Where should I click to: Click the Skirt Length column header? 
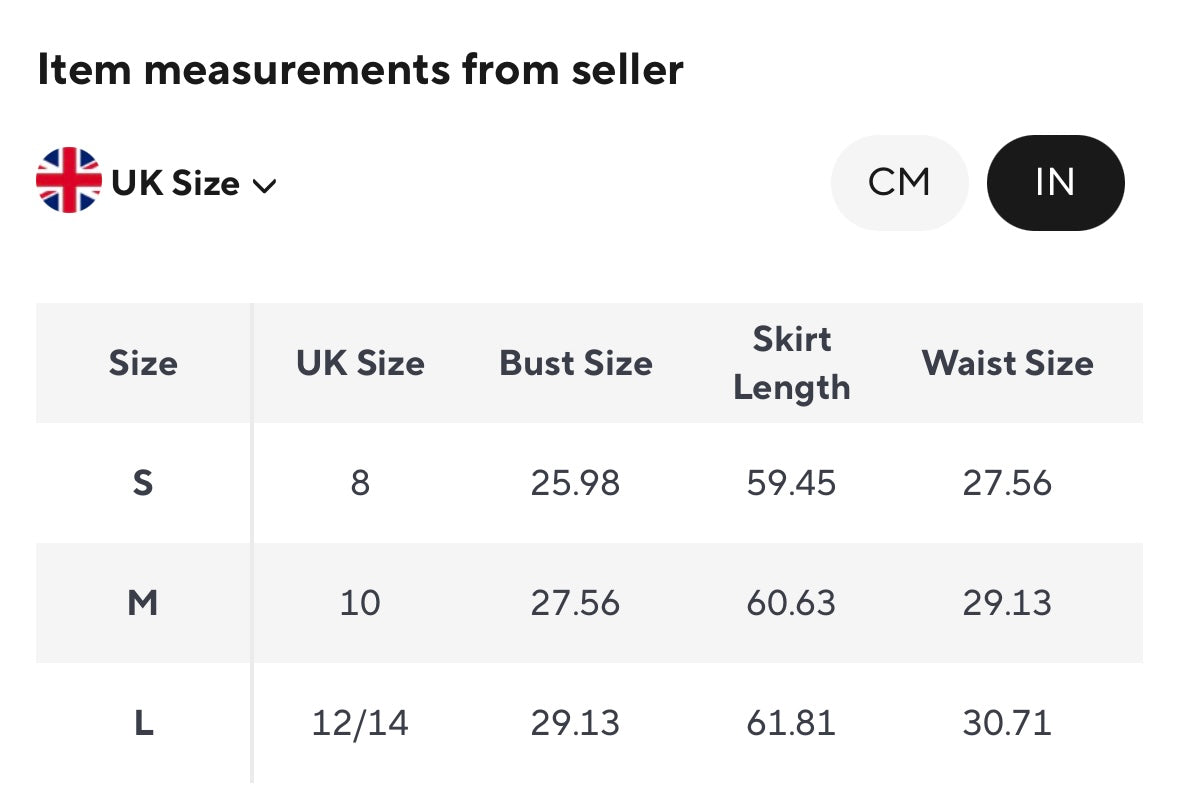[791, 363]
